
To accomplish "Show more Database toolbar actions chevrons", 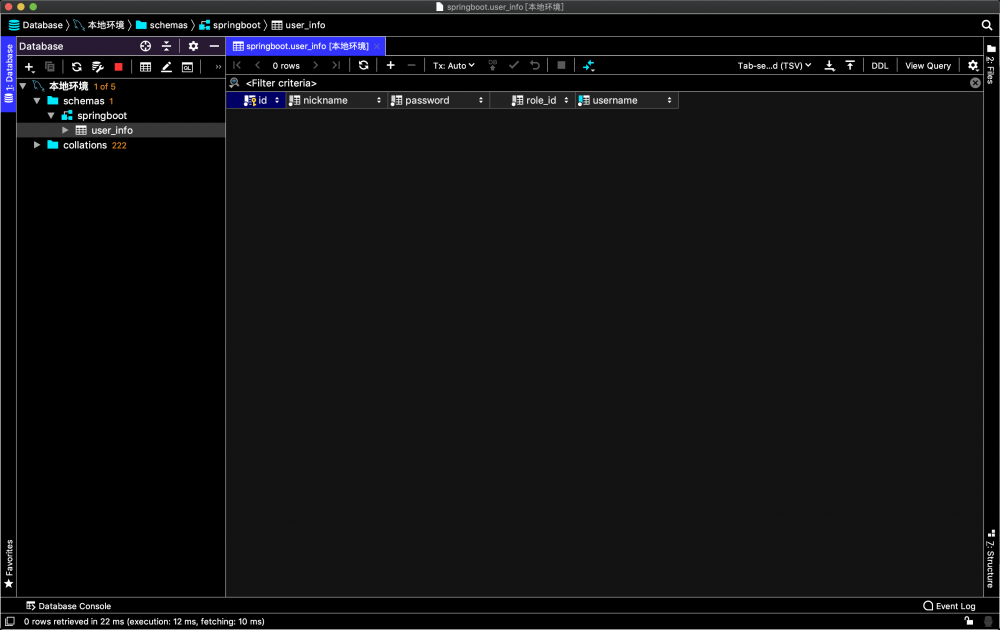I will (218, 66).
